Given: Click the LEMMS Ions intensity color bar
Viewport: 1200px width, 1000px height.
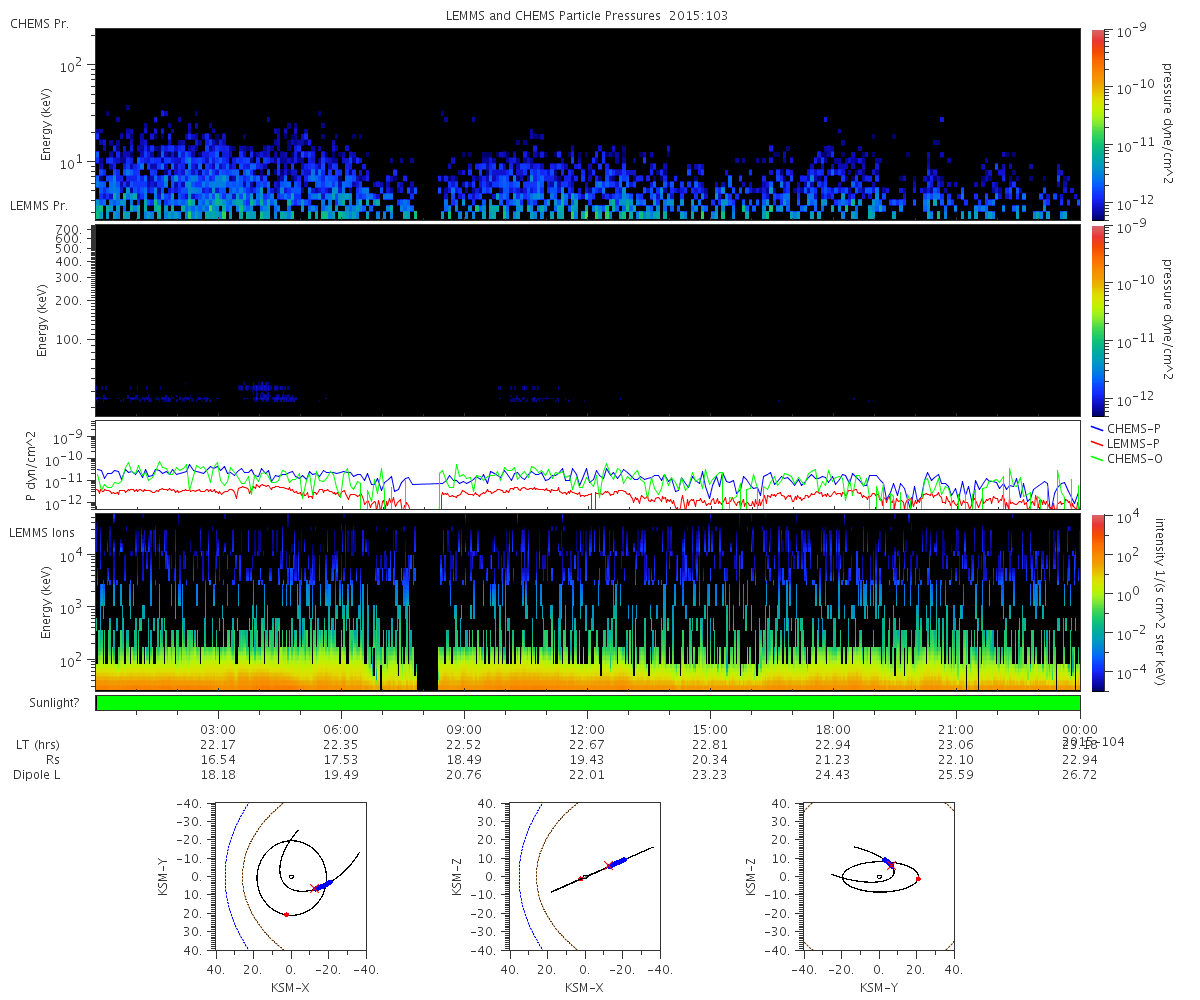Looking at the screenshot, I should [1097, 603].
